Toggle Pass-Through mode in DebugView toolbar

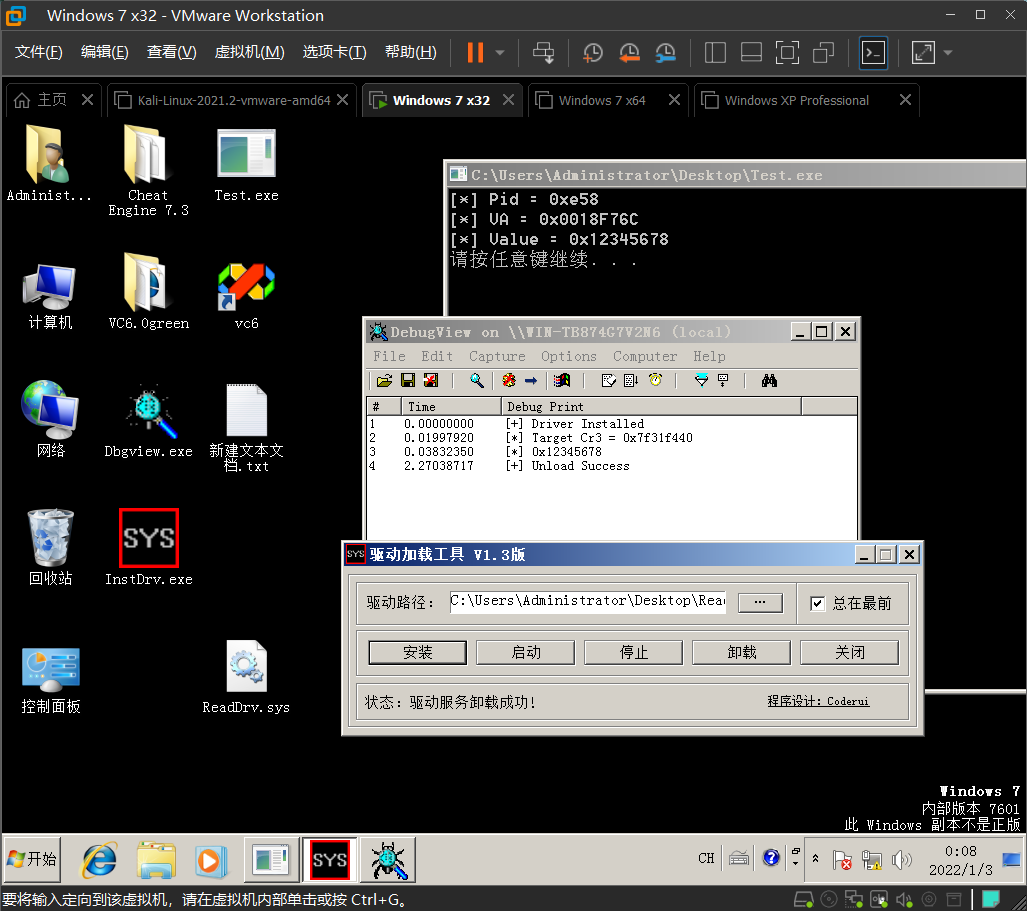tap(530, 380)
